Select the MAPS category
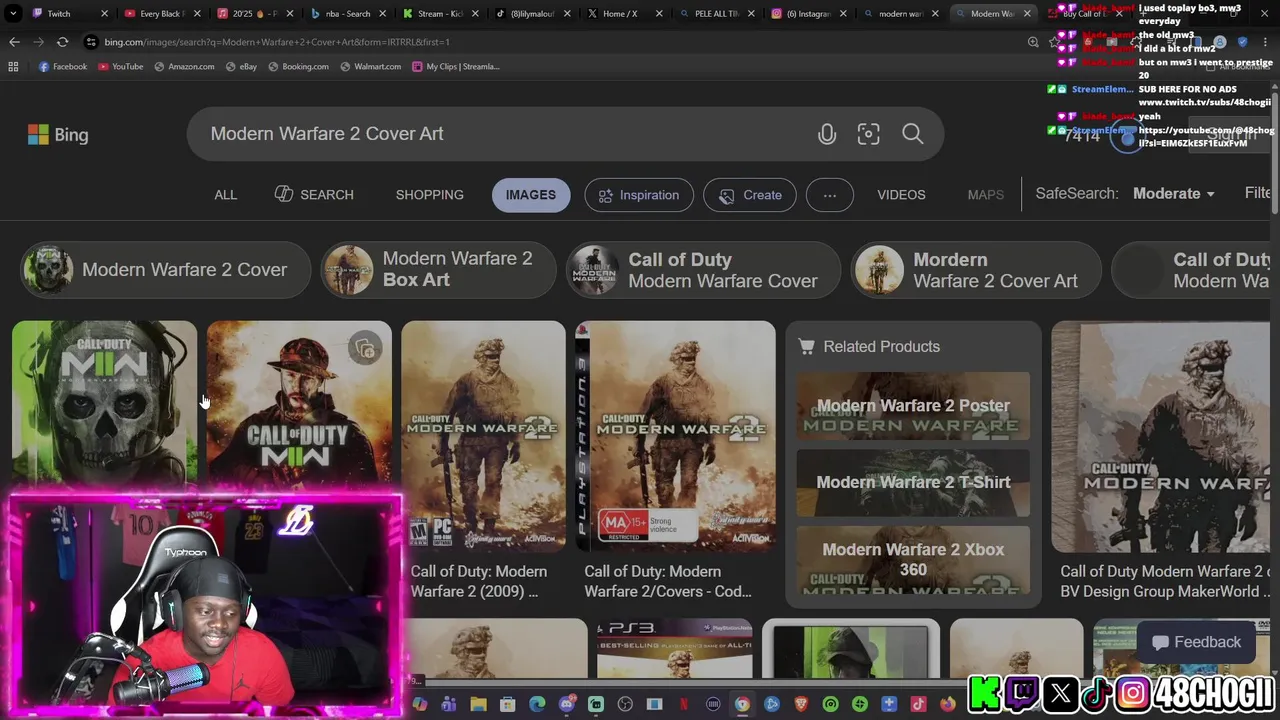Screen dimensions: 1280x720 985,195
